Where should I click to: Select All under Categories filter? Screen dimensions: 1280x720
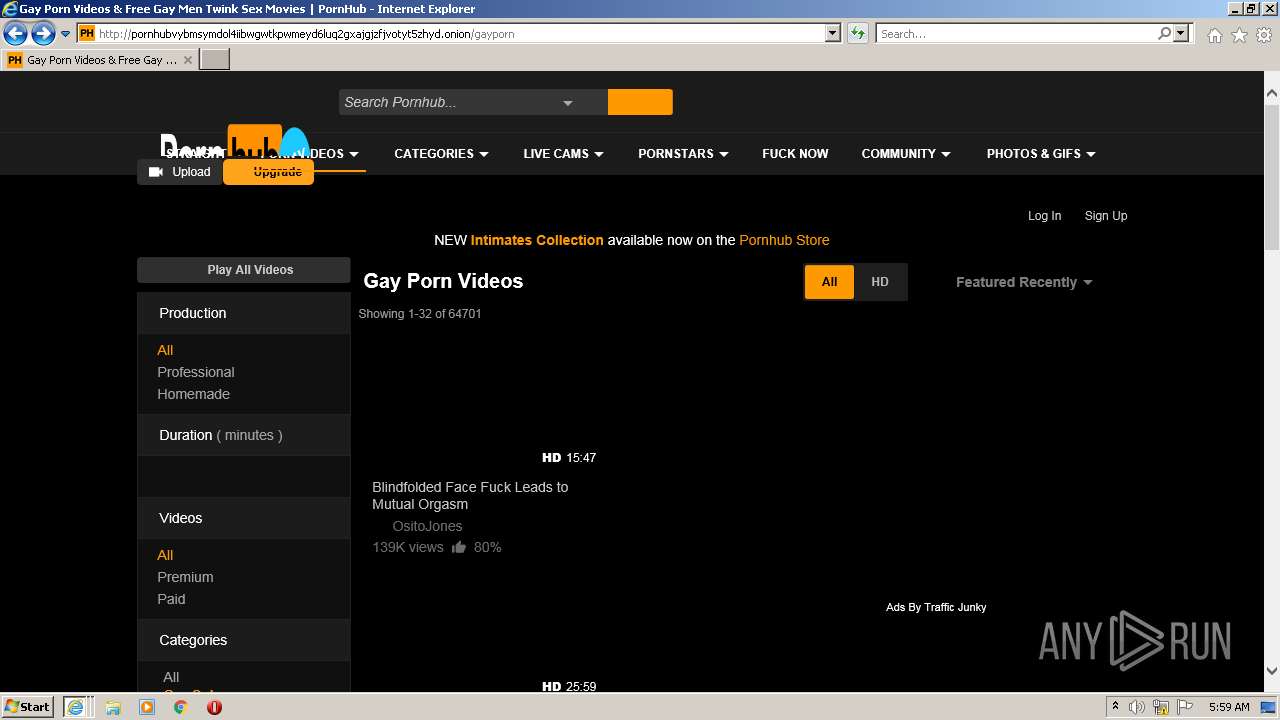tap(171, 677)
